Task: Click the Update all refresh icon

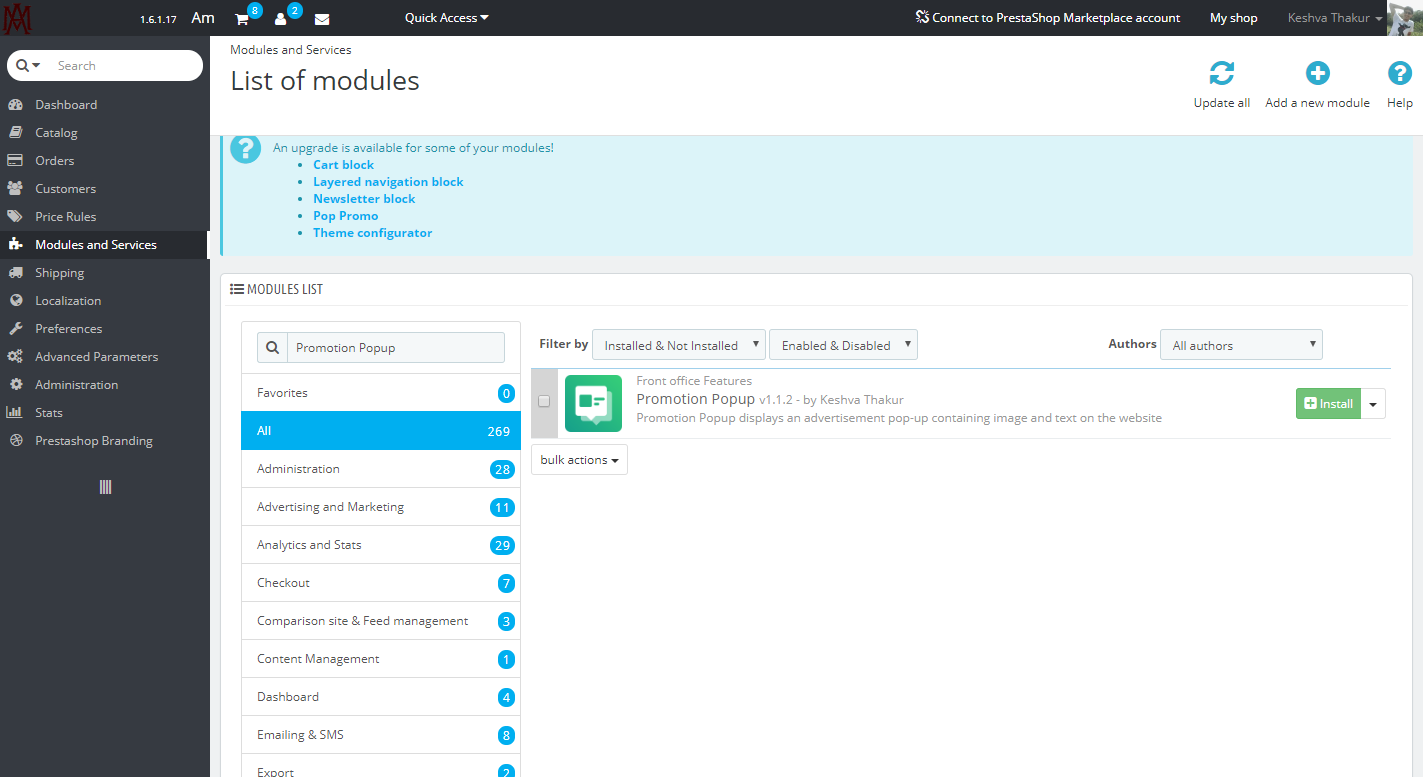Action: click(x=1221, y=73)
